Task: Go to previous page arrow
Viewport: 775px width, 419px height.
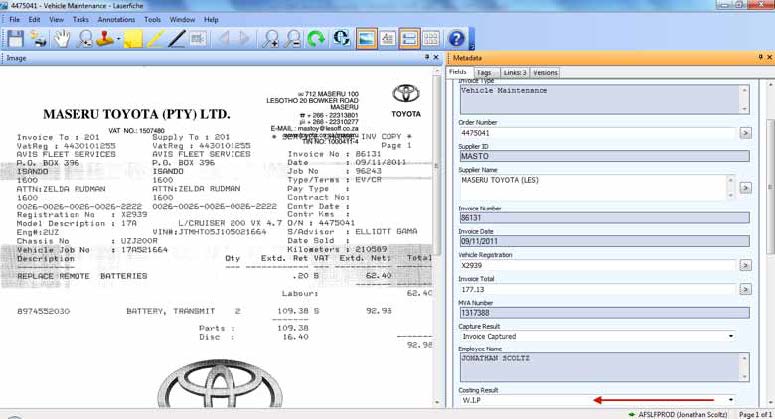Action: (x=224, y=39)
